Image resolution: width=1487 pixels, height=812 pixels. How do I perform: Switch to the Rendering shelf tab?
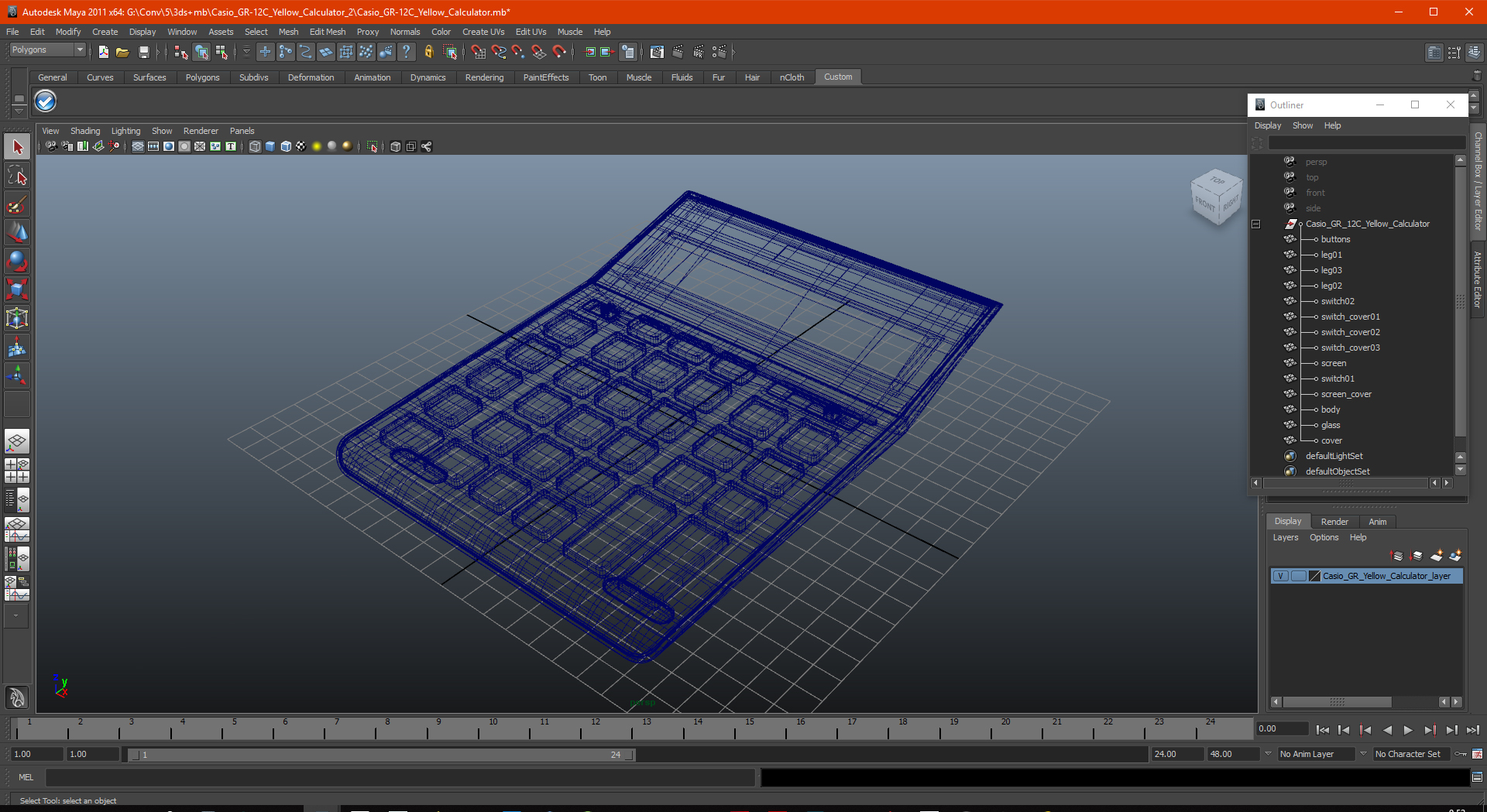(x=484, y=77)
